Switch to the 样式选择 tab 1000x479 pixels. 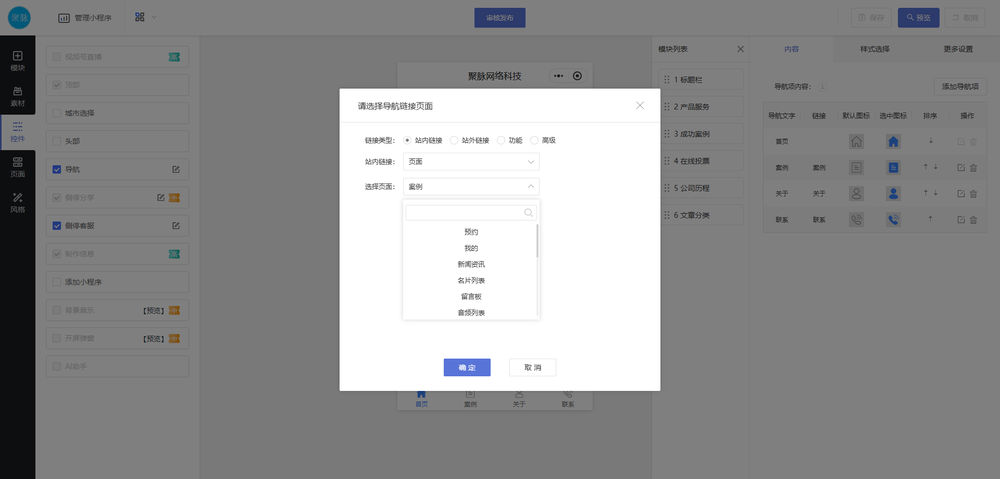[x=874, y=49]
